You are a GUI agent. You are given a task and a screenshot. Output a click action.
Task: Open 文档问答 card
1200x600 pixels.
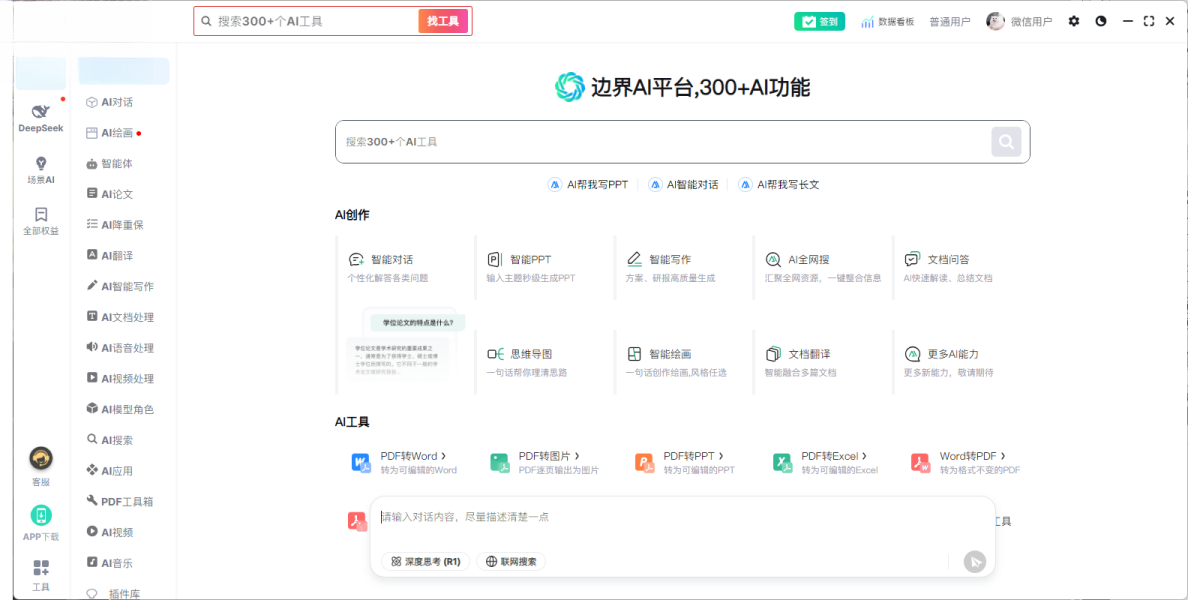point(961,268)
